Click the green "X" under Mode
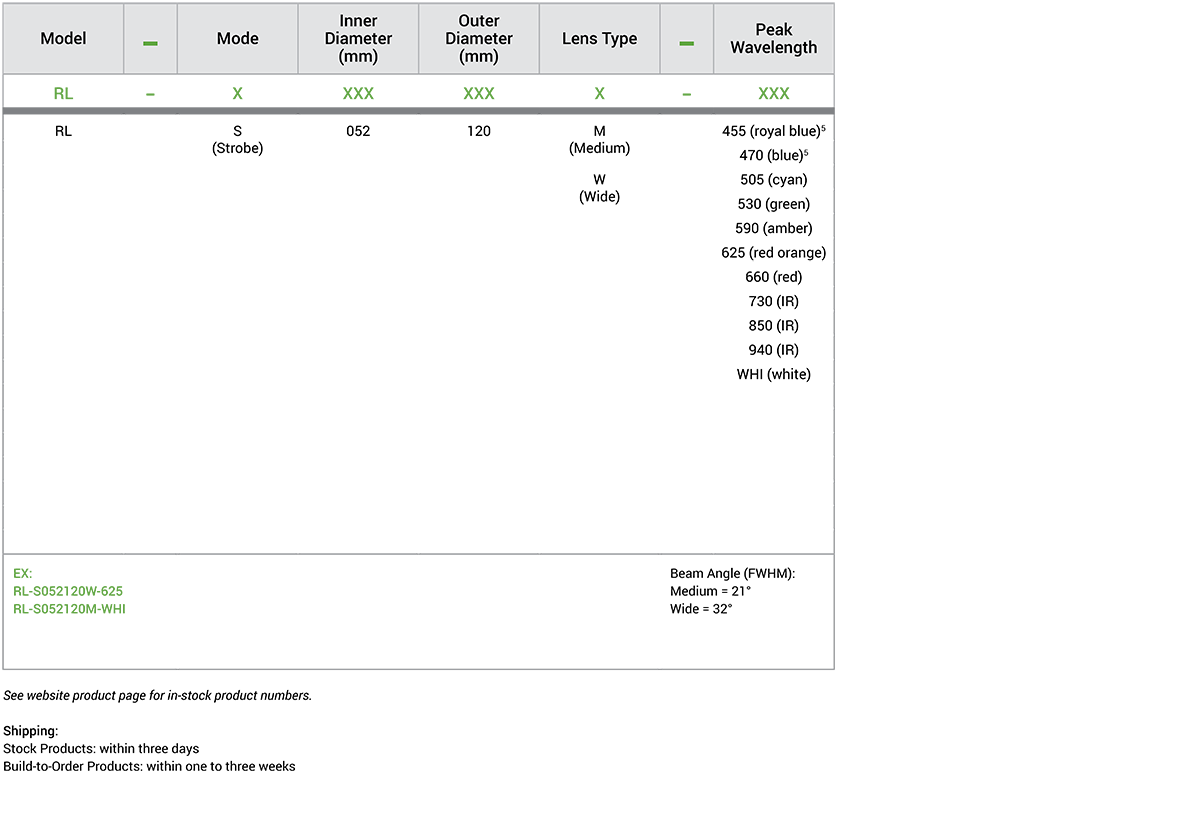 238,93
